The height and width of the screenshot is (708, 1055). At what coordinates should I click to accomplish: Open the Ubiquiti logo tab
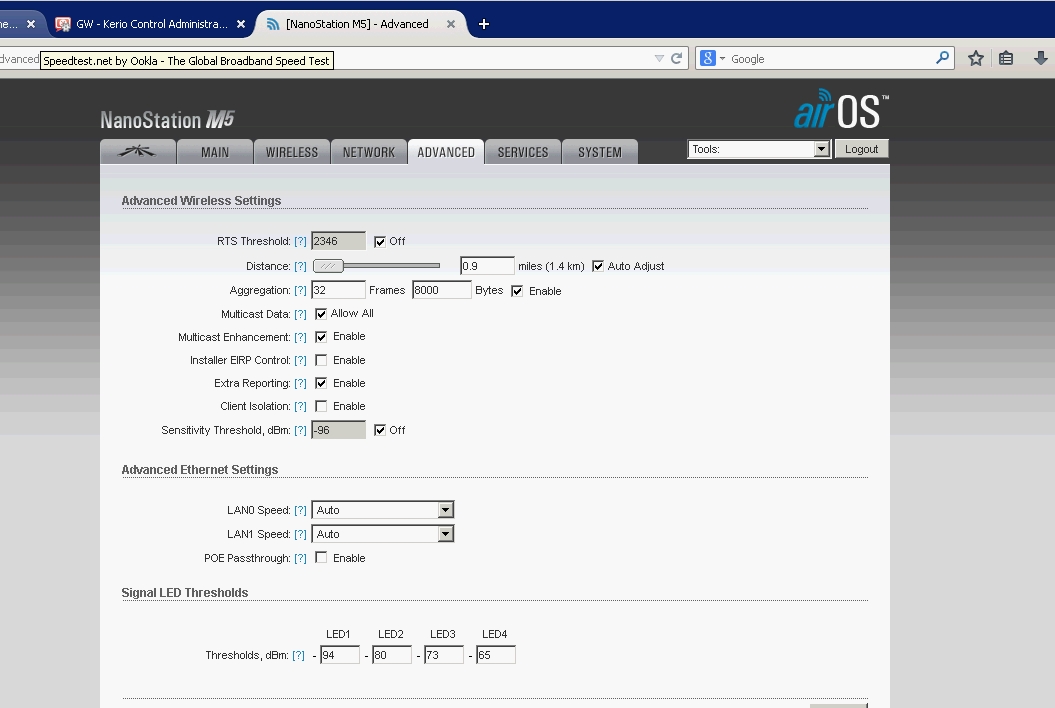[x=138, y=151]
